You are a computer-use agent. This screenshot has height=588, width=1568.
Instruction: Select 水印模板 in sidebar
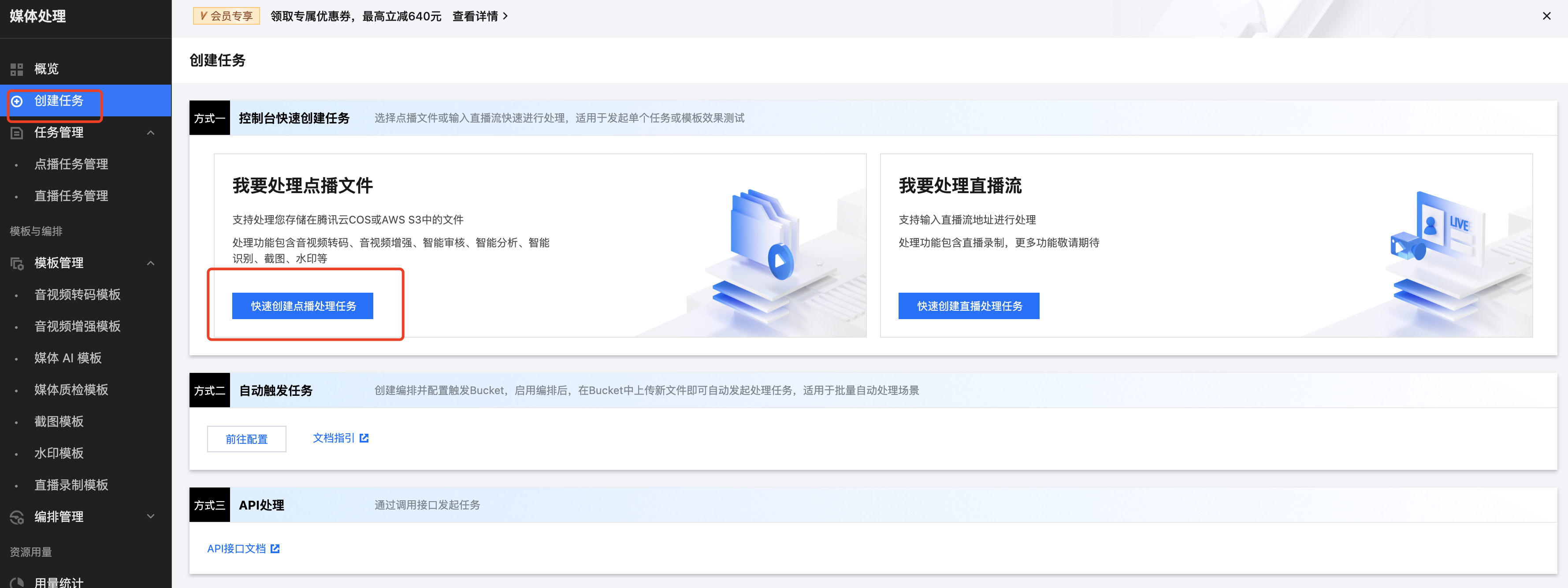point(59,453)
